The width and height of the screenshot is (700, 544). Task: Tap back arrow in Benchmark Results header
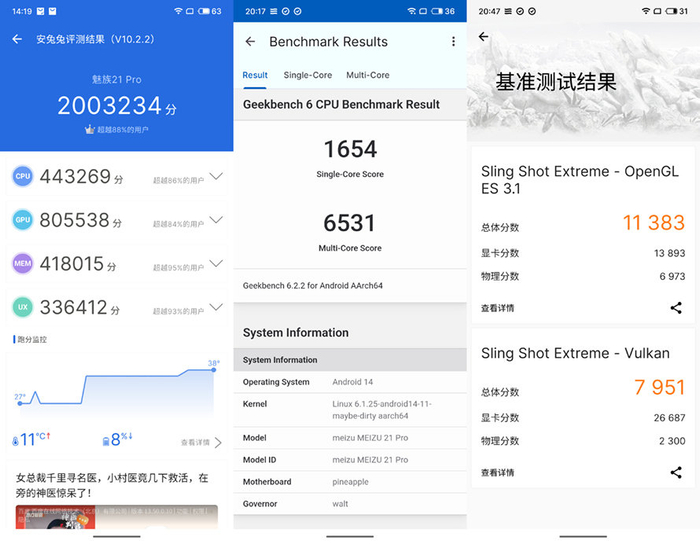tap(250, 42)
